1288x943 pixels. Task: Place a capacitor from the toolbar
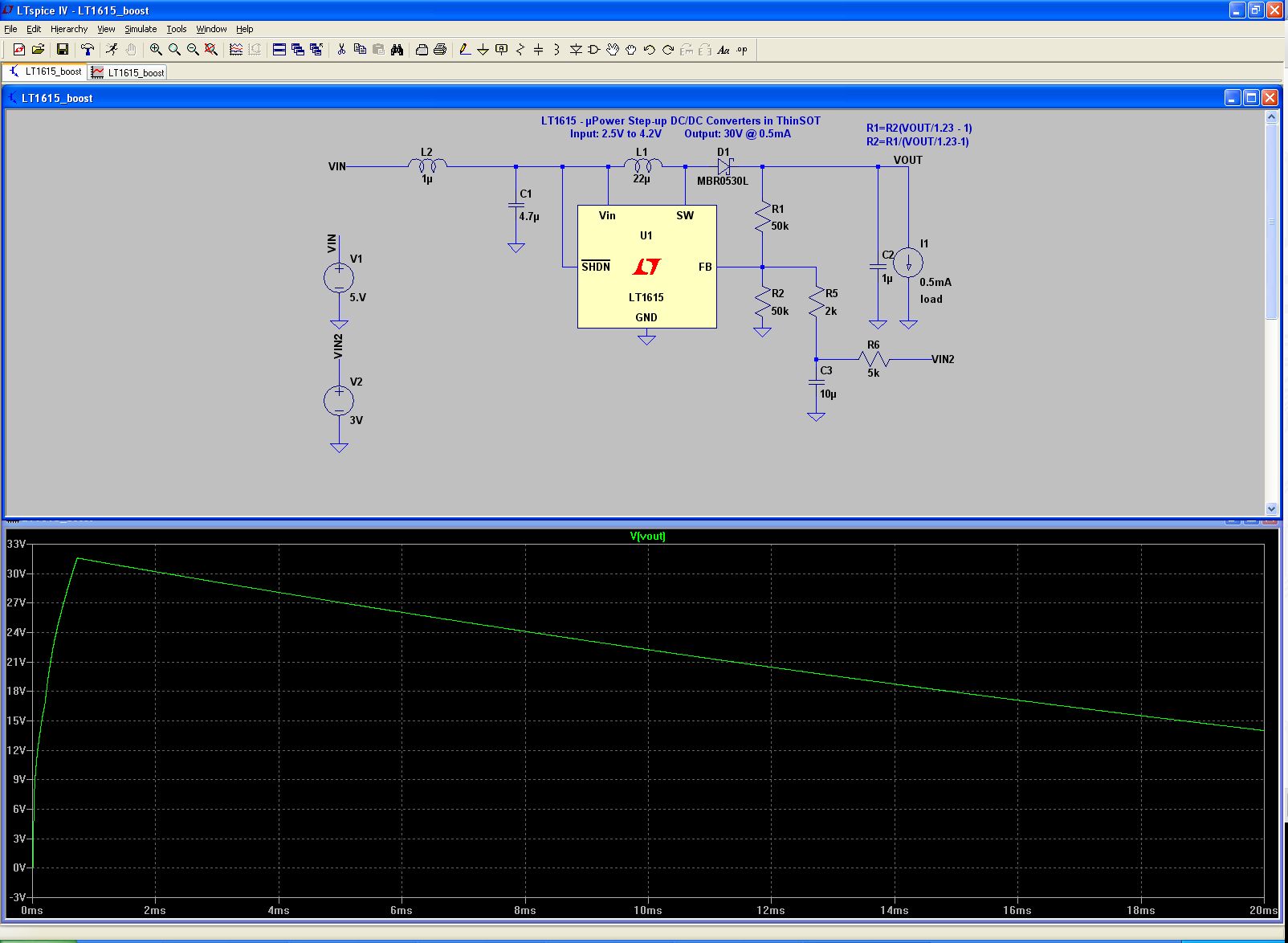pyautogui.click(x=539, y=50)
